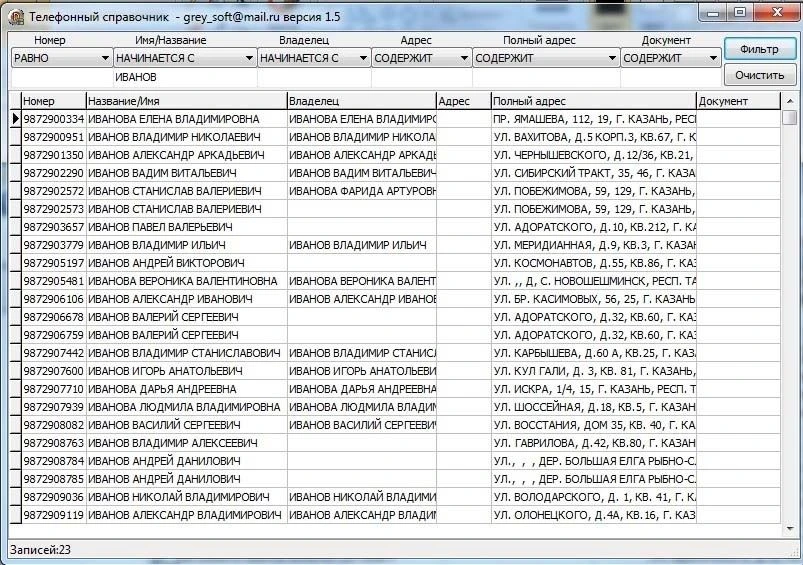The image size is (803, 565).
Task: Focus the Номер filter input field
Action: (x=61, y=77)
